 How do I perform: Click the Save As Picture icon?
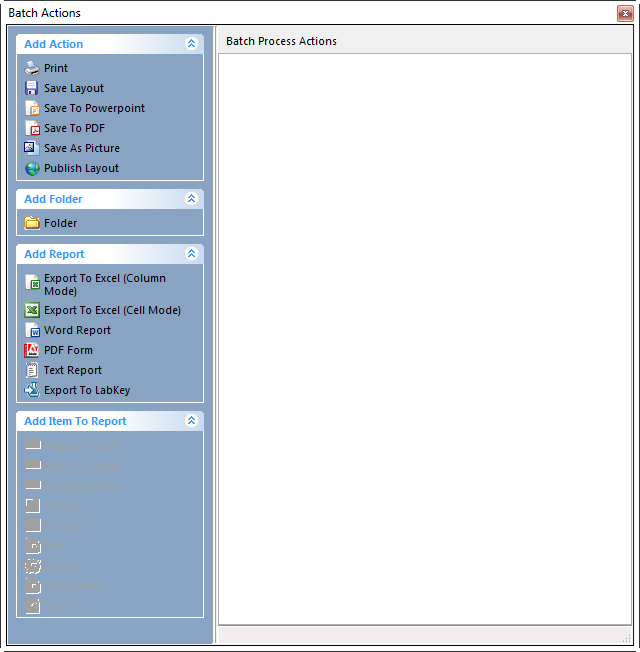(32, 148)
